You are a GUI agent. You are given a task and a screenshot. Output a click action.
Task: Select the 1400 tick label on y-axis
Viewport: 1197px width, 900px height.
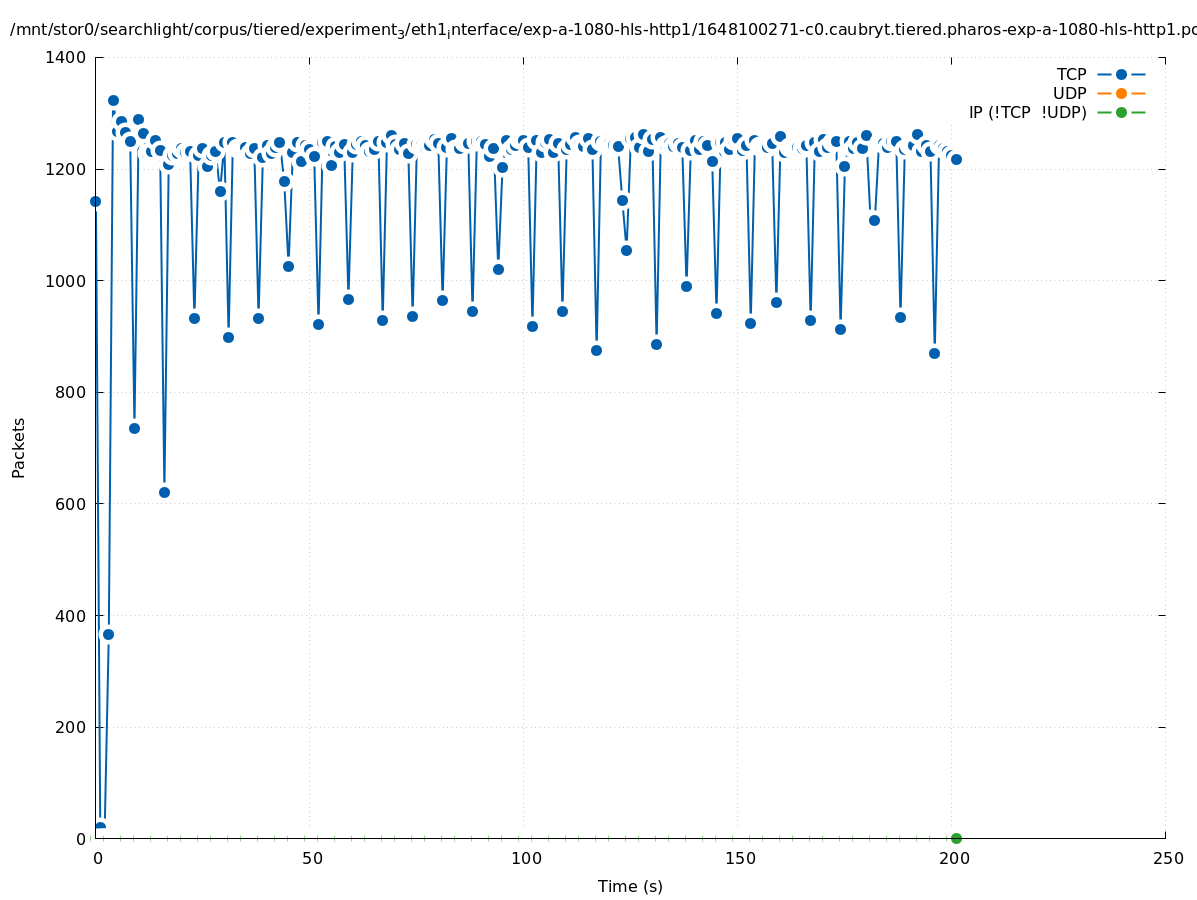[x=66, y=57]
